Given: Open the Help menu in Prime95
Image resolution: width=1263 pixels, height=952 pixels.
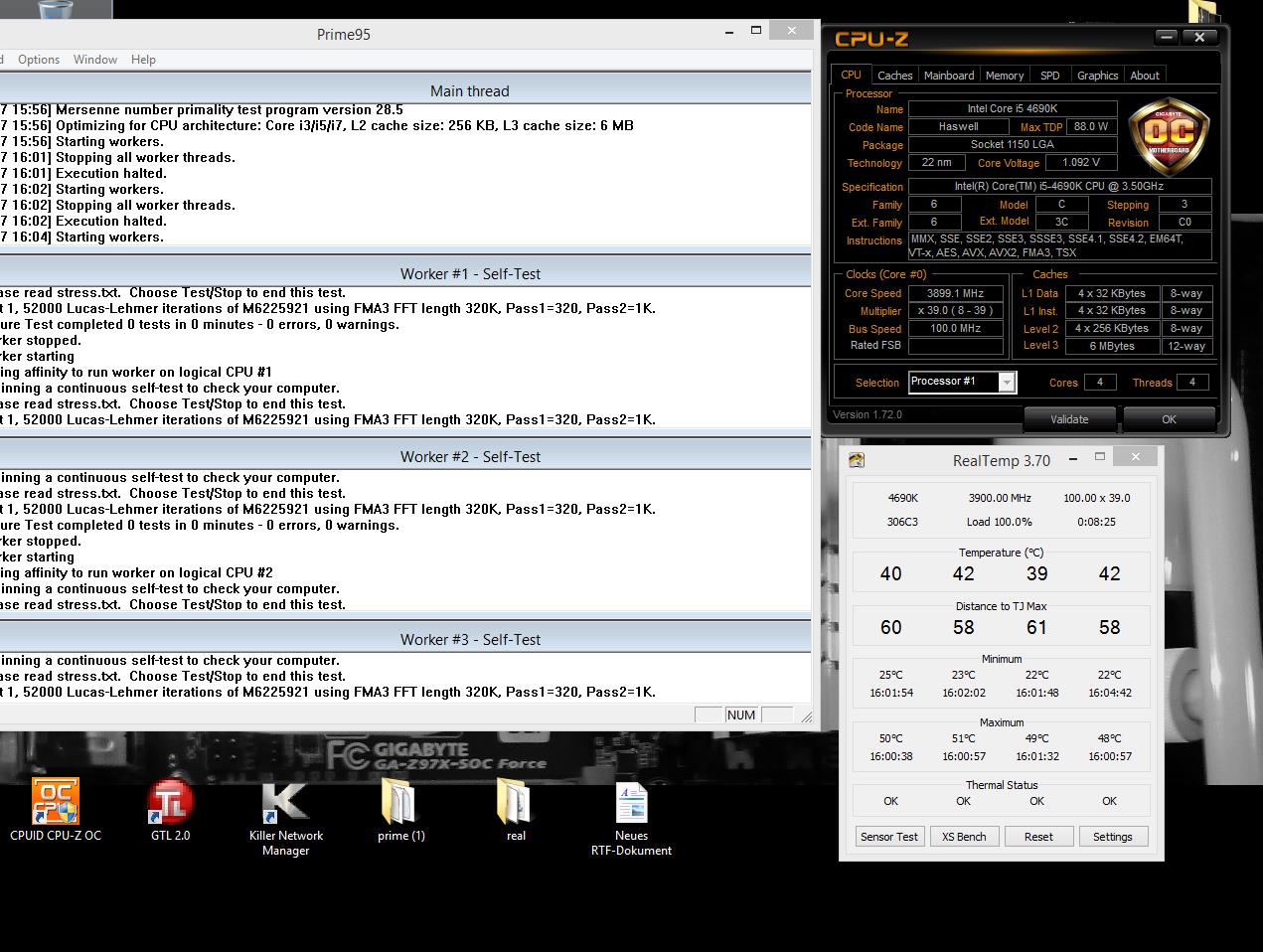Looking at the screenshot, I should [143, 60].
